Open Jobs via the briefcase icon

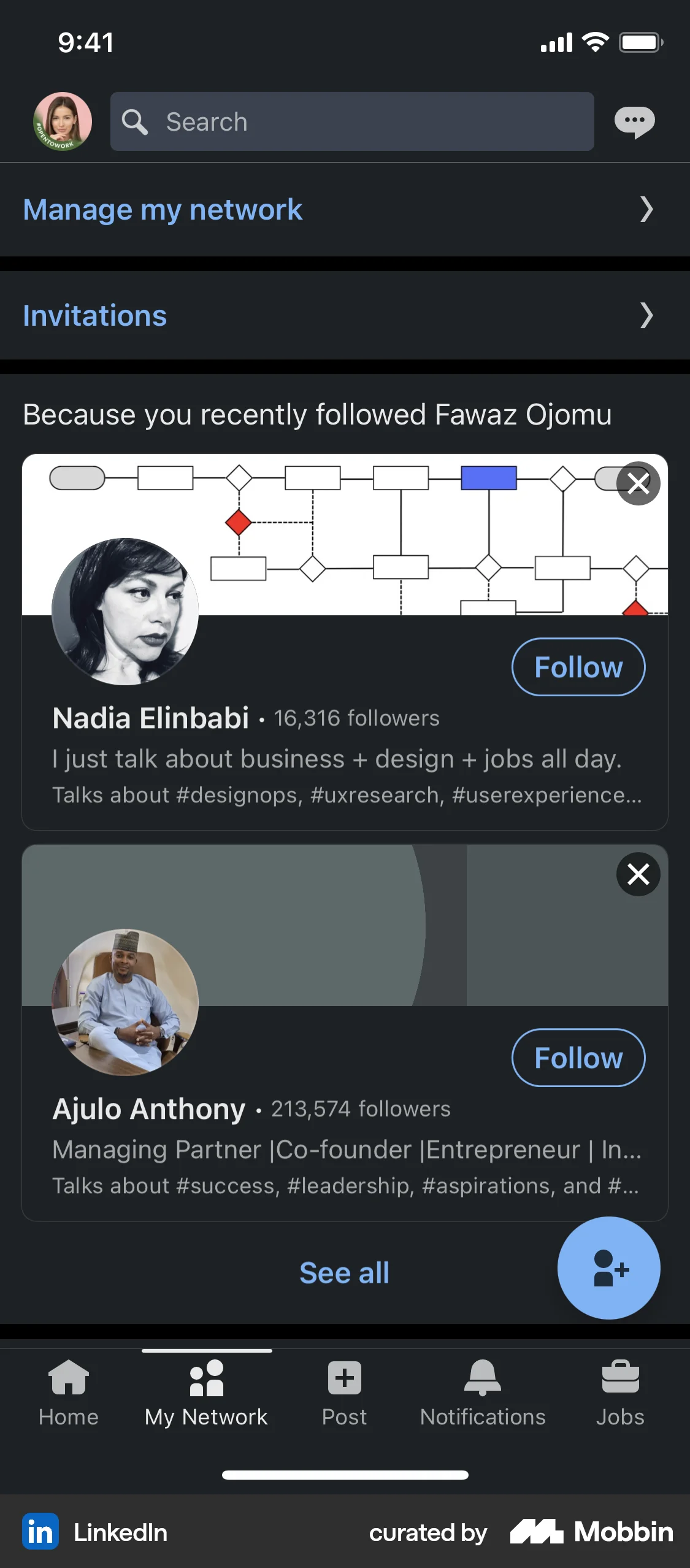point(621,1376)
